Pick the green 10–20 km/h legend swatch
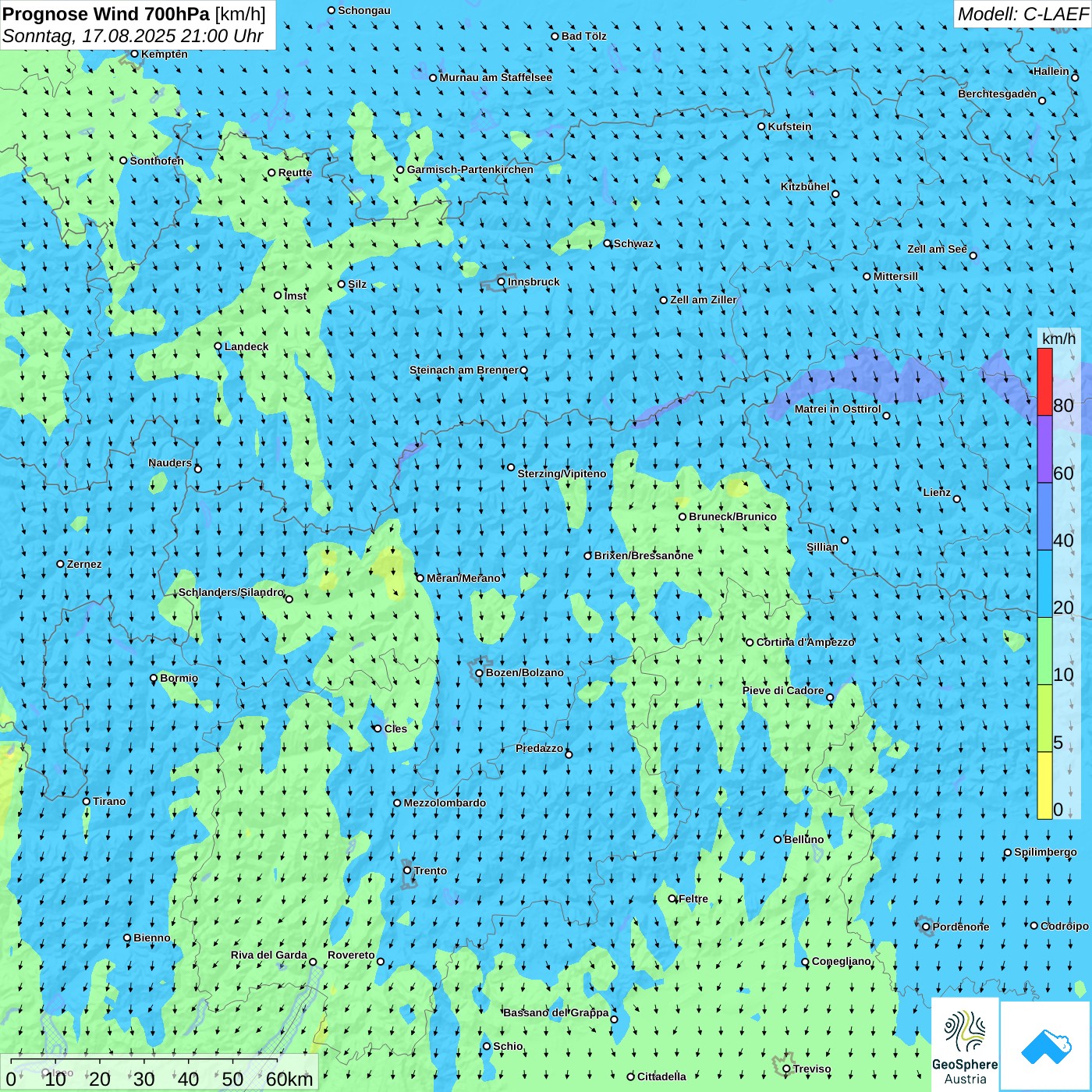 (1044, 651)
